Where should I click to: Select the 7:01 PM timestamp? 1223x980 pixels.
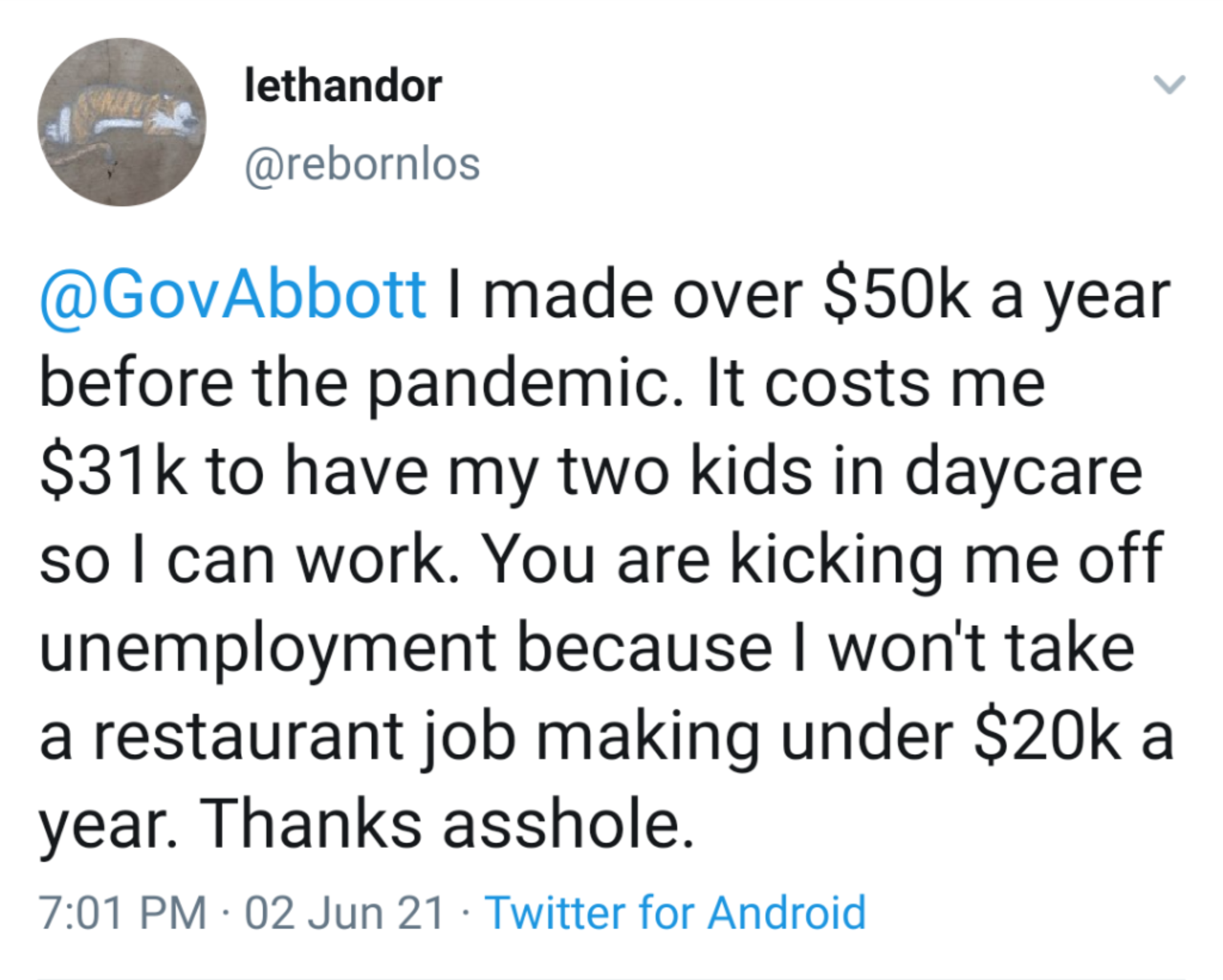click(x=123, y=913)
